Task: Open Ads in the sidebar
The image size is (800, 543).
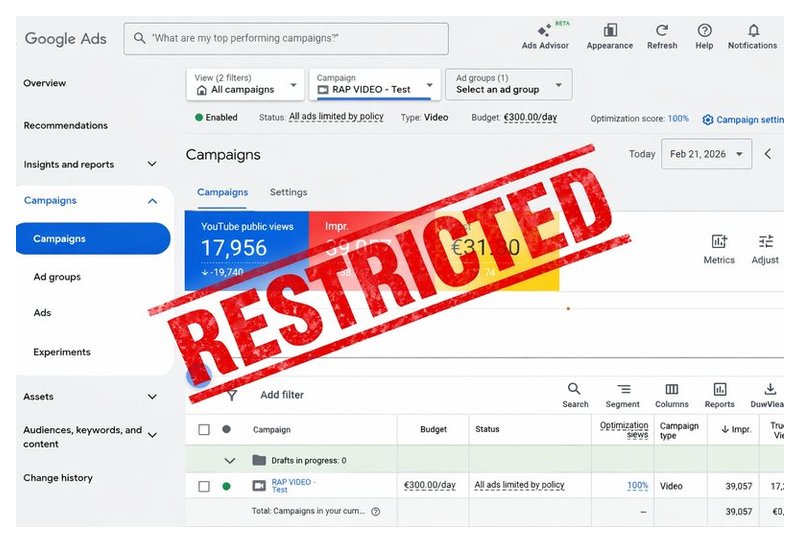Action: point(42,313)
